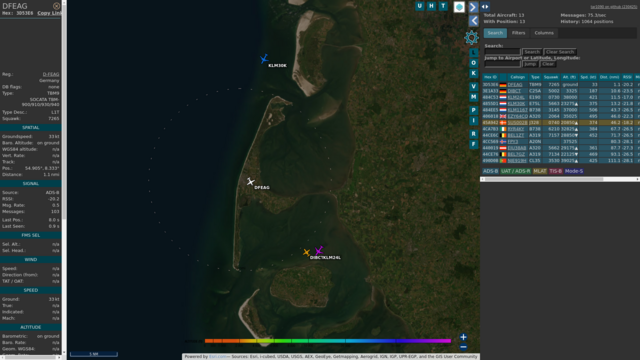Zoom in with the plus button
The width and height of the screenshot is (640, 360).
tap(463, 337)
